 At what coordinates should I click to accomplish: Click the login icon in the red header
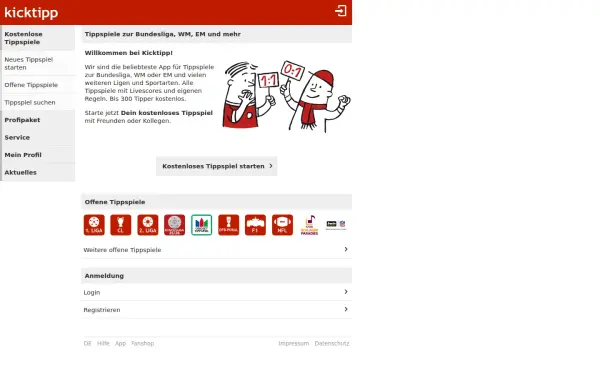341,11
